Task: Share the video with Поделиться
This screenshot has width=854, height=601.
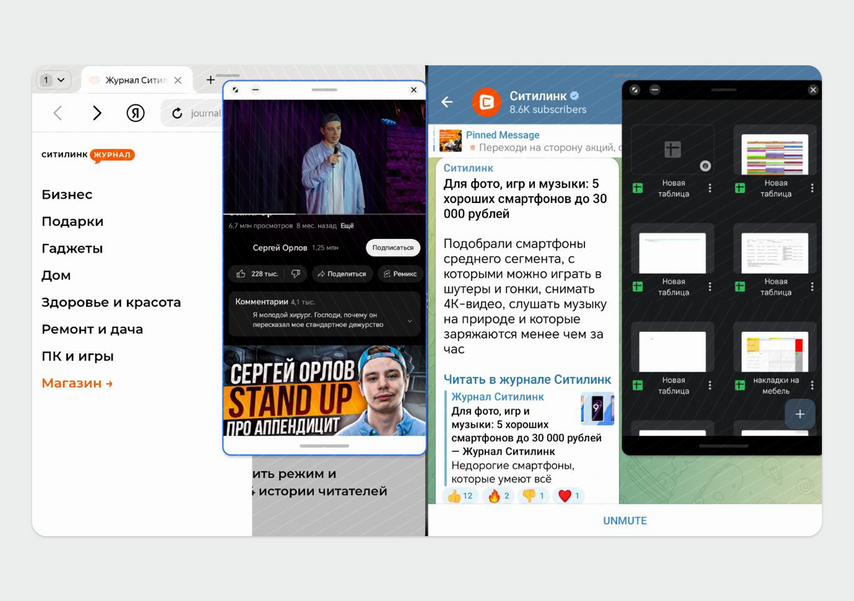Action: [341, 274]
